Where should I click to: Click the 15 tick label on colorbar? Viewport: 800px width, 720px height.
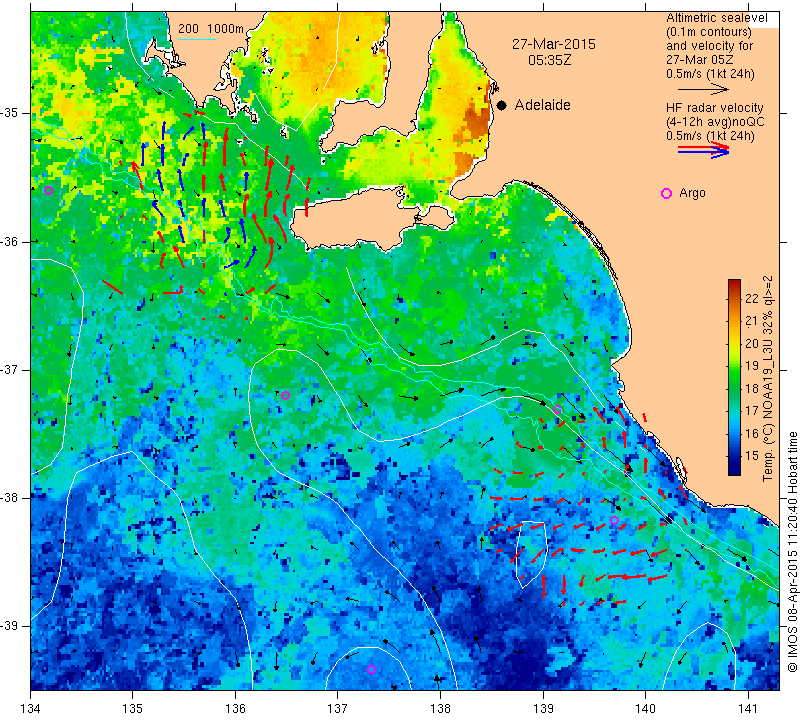[x=753, y=456]
